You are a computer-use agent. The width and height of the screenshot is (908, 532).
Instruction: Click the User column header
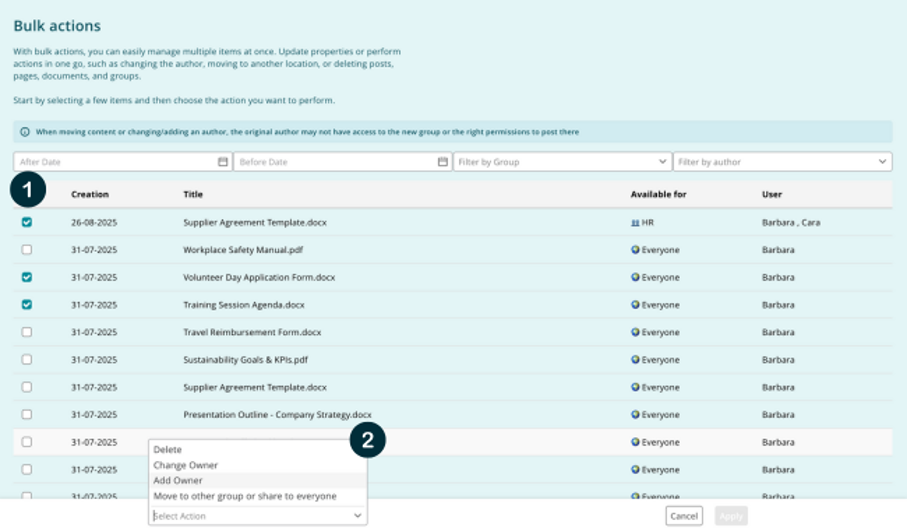point(772,195)
